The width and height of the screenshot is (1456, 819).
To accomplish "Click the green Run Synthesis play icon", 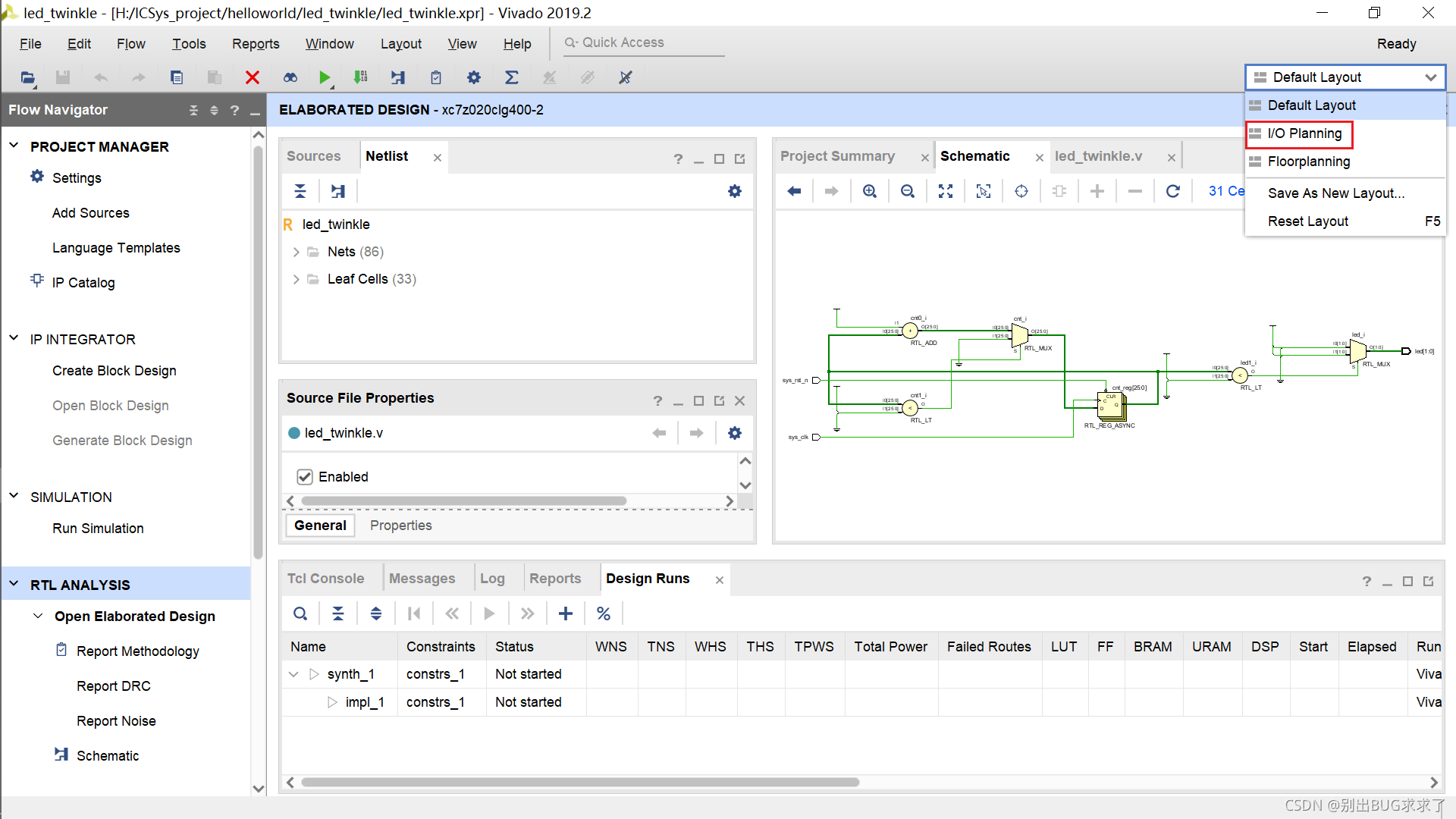I will click(x=324, y=77).
